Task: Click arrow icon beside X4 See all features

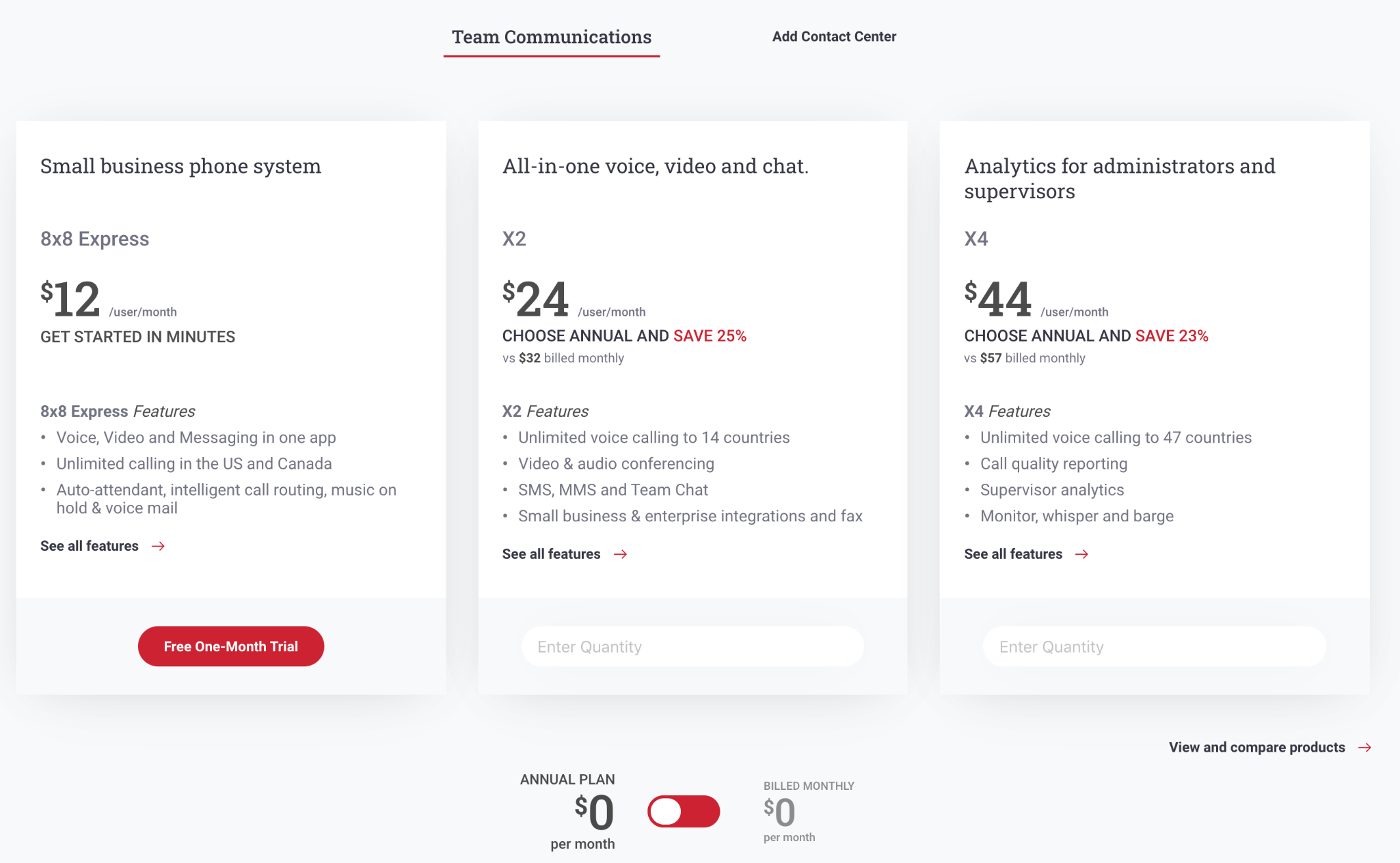Action: click(1081, 554)
